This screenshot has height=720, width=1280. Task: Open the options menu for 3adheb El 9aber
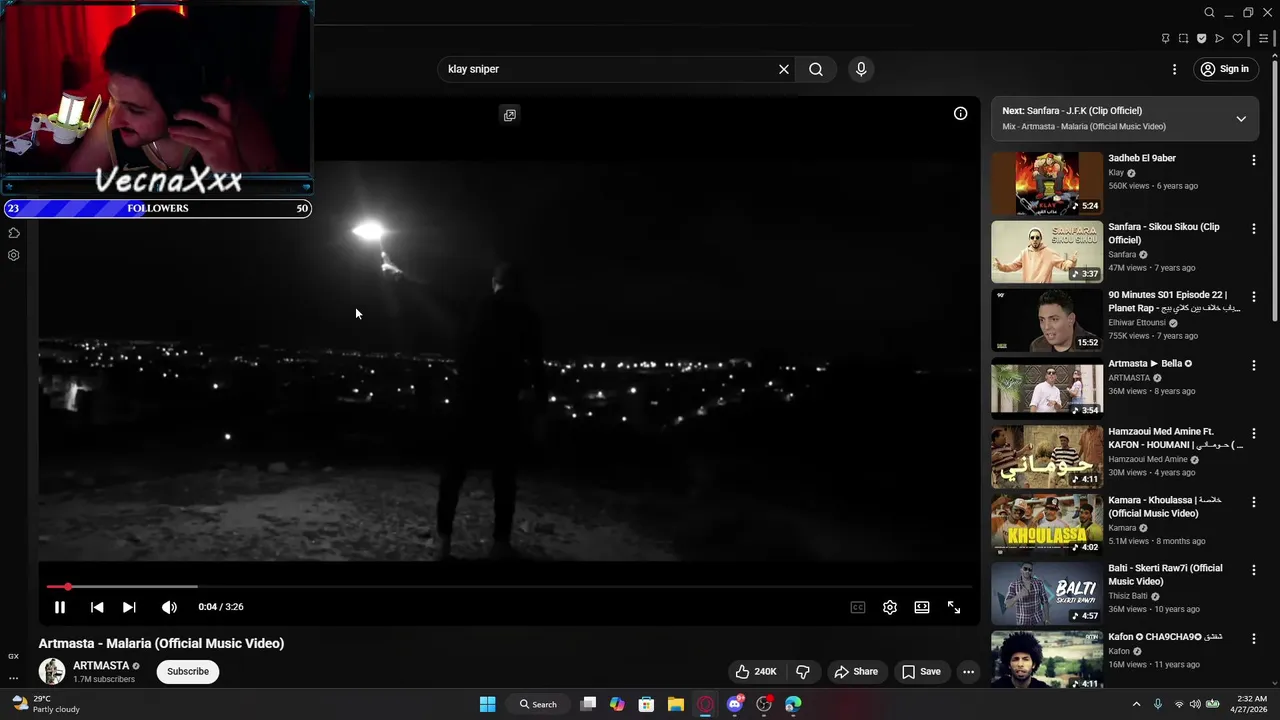point(1254,160)
